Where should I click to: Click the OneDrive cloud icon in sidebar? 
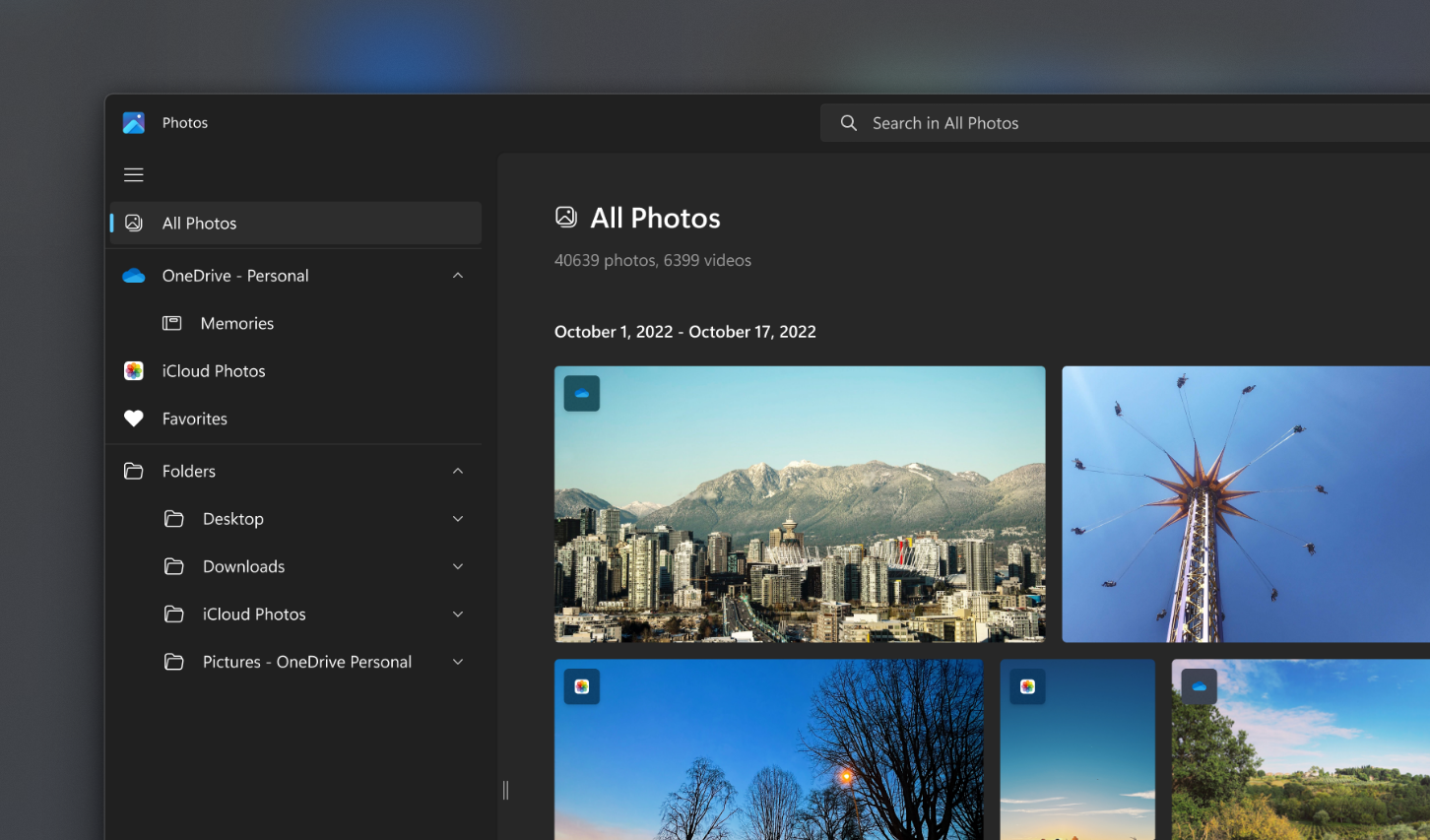coord(134,275)
